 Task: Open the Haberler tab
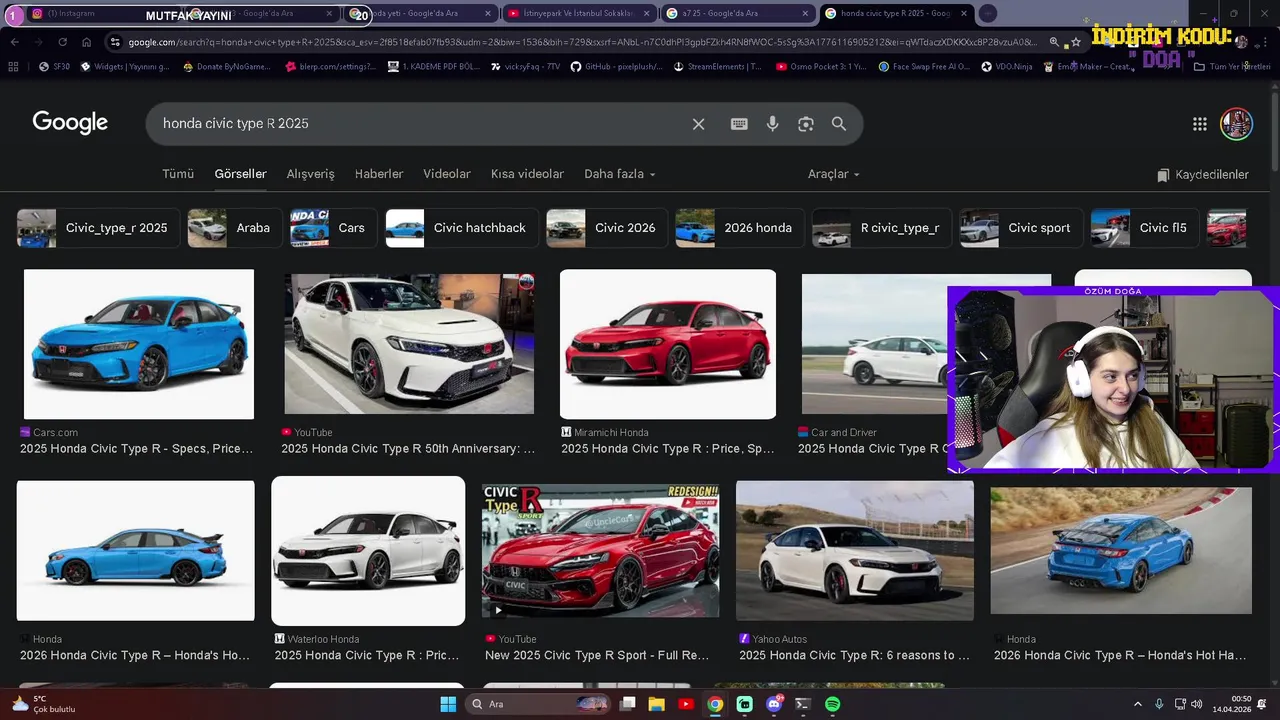coord(379,174)
